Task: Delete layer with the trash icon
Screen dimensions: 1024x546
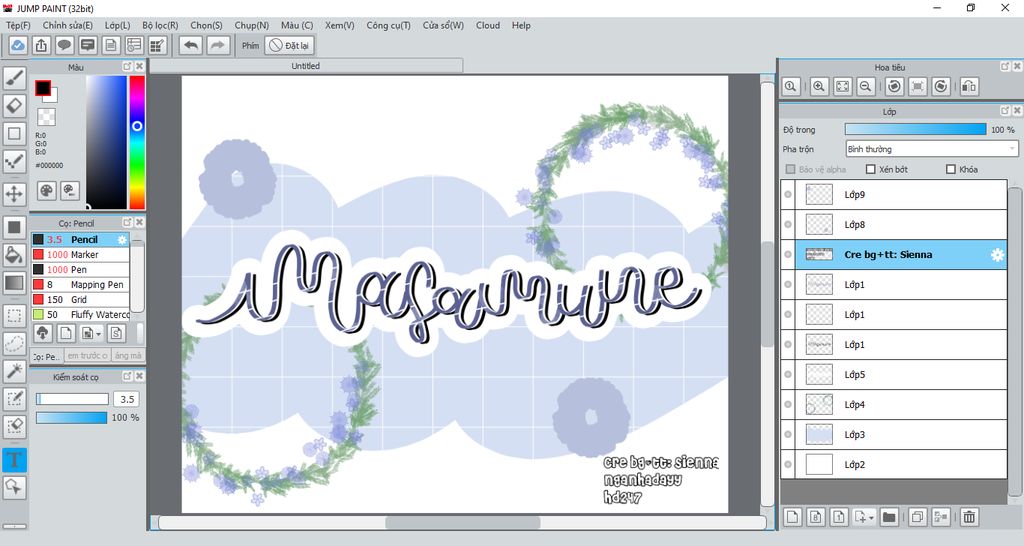Action: coord(969,517)
